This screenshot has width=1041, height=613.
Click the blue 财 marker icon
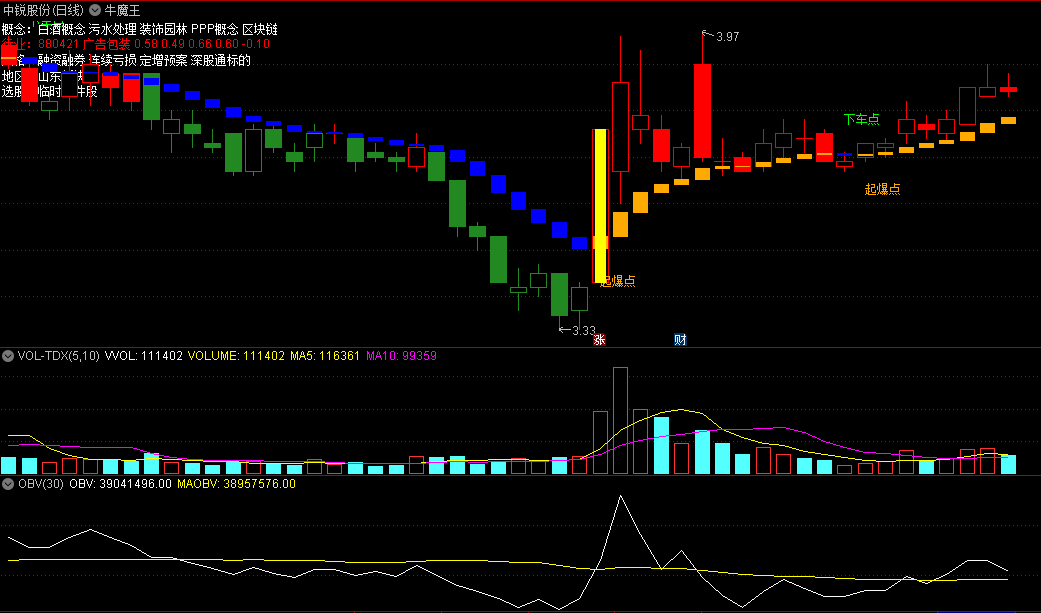tap(680, 339)
